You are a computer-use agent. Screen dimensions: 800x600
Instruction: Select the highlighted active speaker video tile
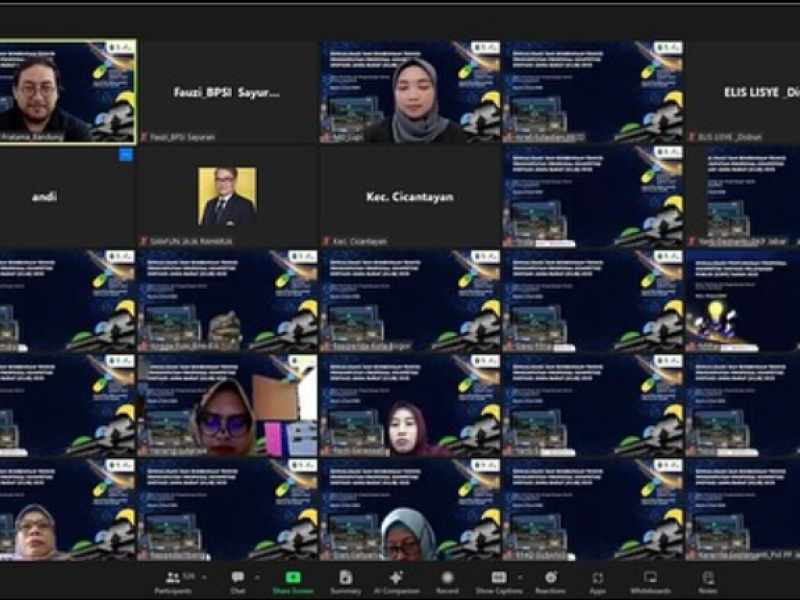[67, 92]
